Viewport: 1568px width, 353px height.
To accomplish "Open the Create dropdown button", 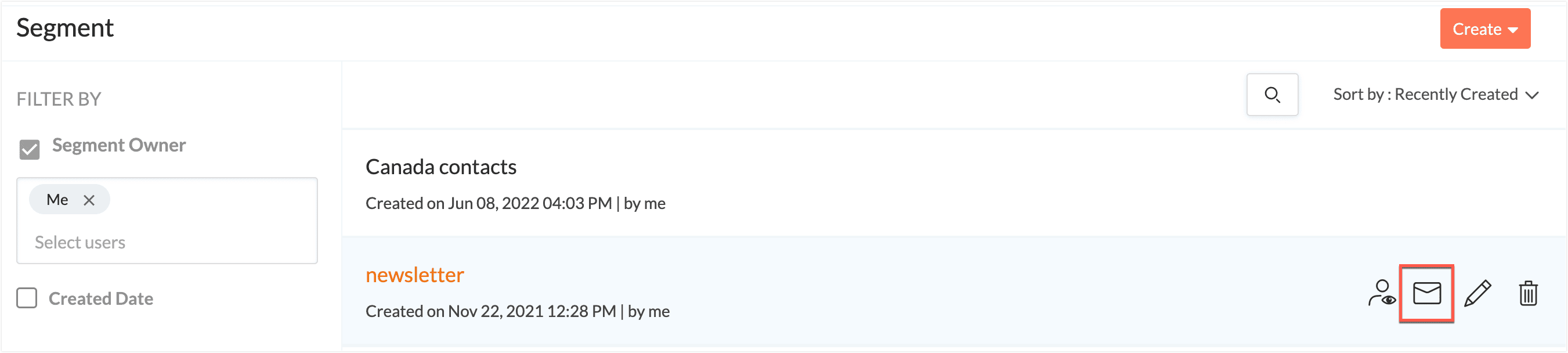I will tap(1484, 28).
